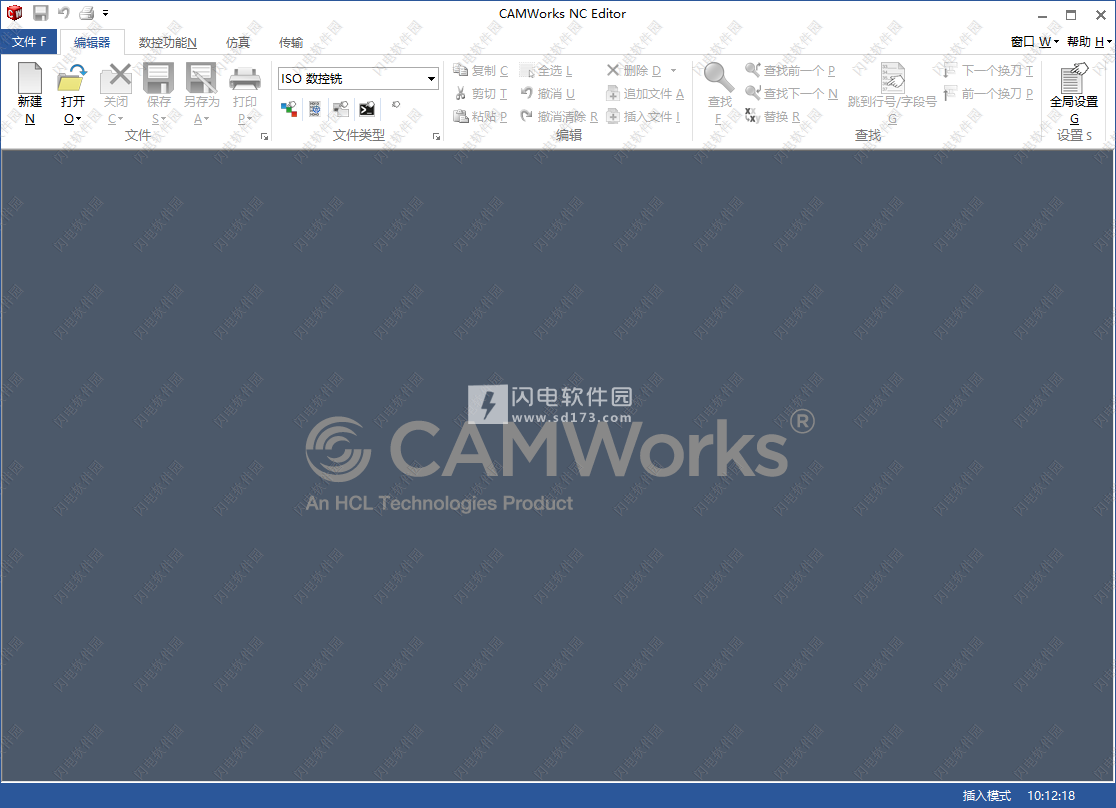Screen dimensions: 1116x808
Task: Find previous match with 查找前一个 P
Action: coord(790,70)
